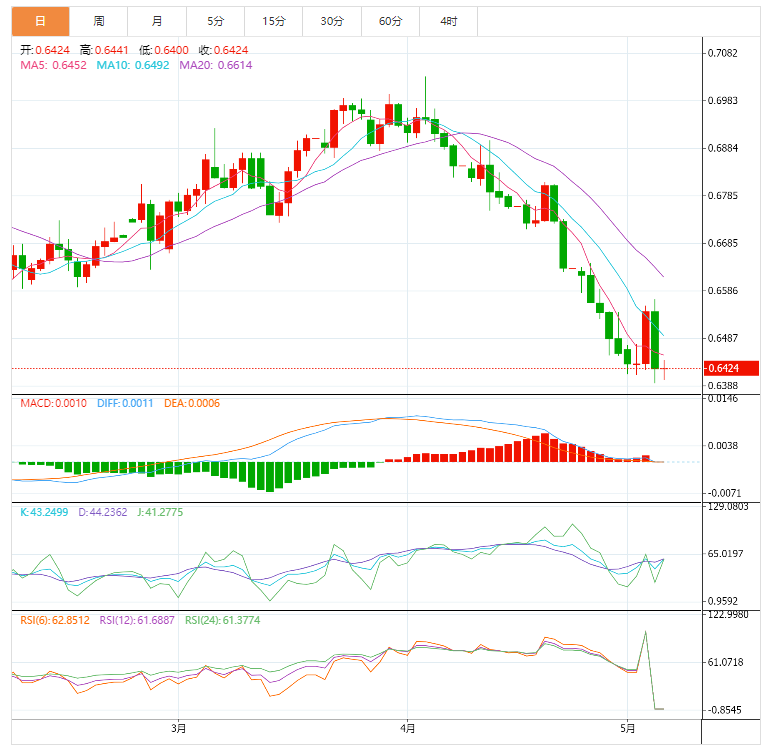
Task: Click the 0.6983 price axis label
Action: pyautogui.click(x=723, y=100)
